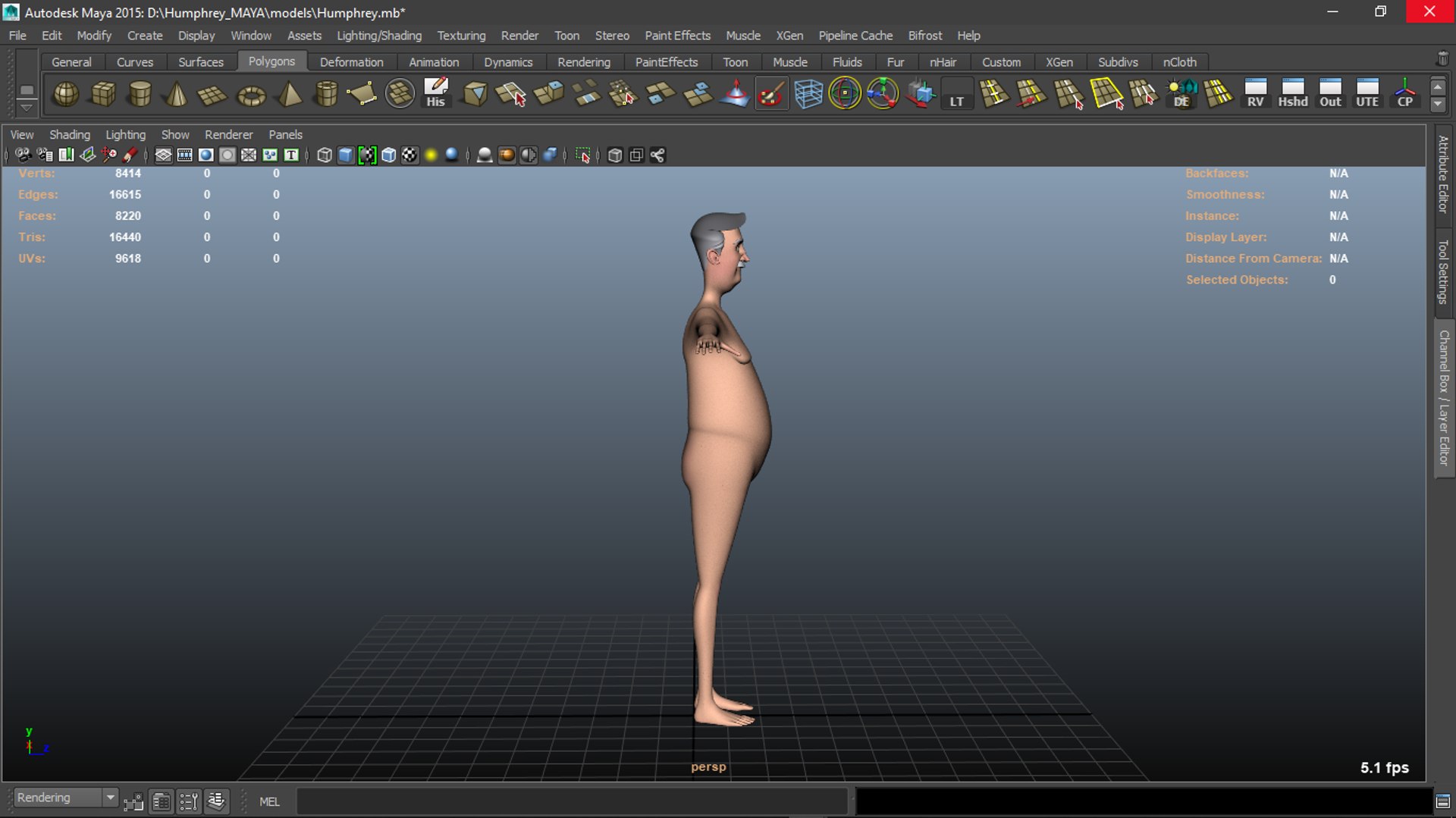Open the Bifrost menu
Screen dimensions: 1456x818
pyautogui.click(x=924, y=36)
